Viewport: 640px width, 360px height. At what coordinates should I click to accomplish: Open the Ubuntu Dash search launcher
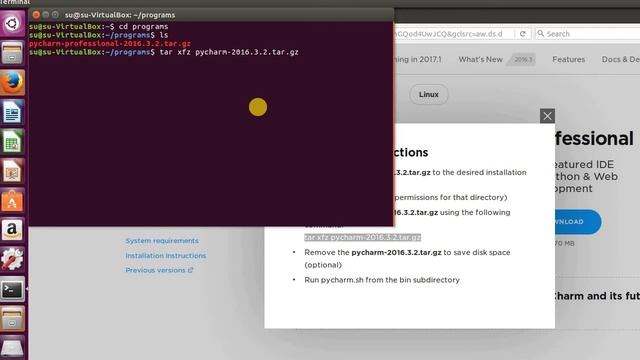tap(12, 23)
